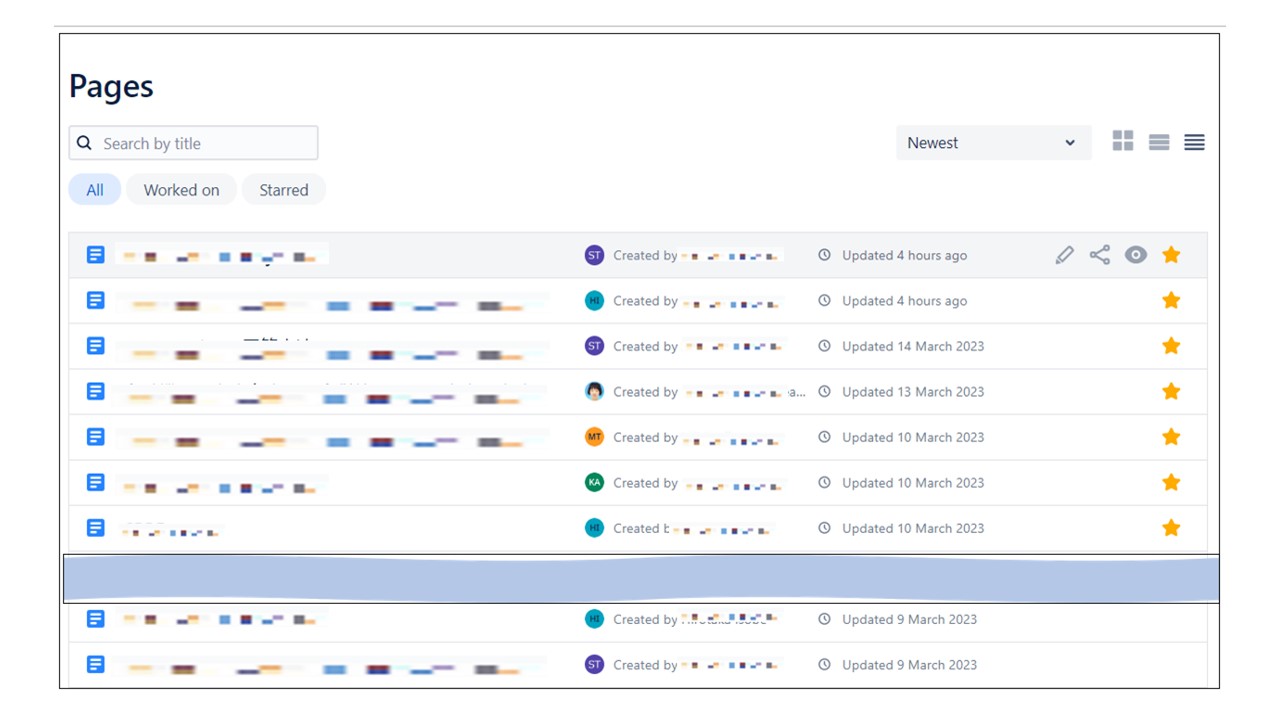Click the page icon of ST's page updated 9 March
This screenshot has width=1280, height=720.
point(95,665)
